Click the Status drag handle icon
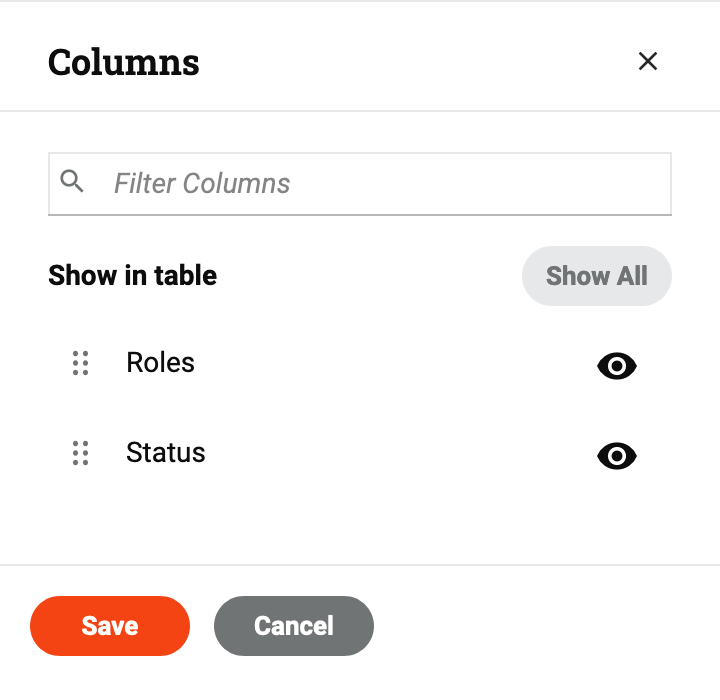Screen dimensions: 720x700 coord(81,454)
